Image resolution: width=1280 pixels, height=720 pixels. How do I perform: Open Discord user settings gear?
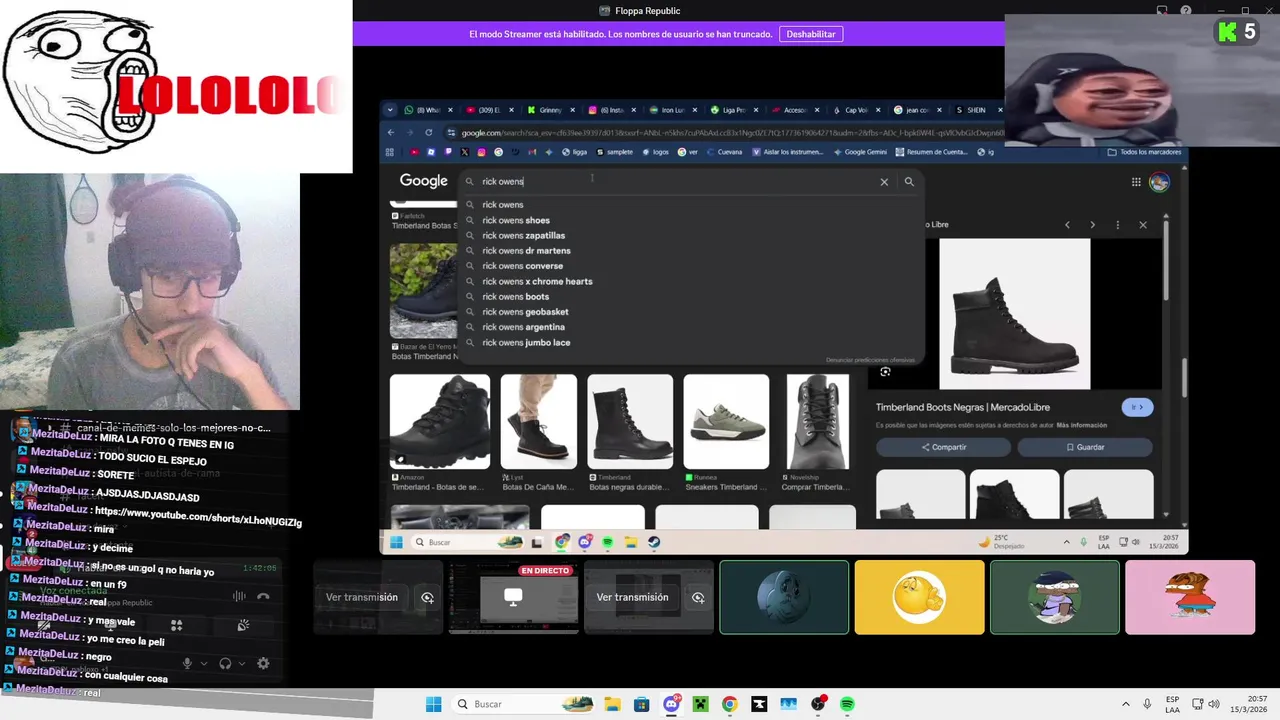coord(263,663)
